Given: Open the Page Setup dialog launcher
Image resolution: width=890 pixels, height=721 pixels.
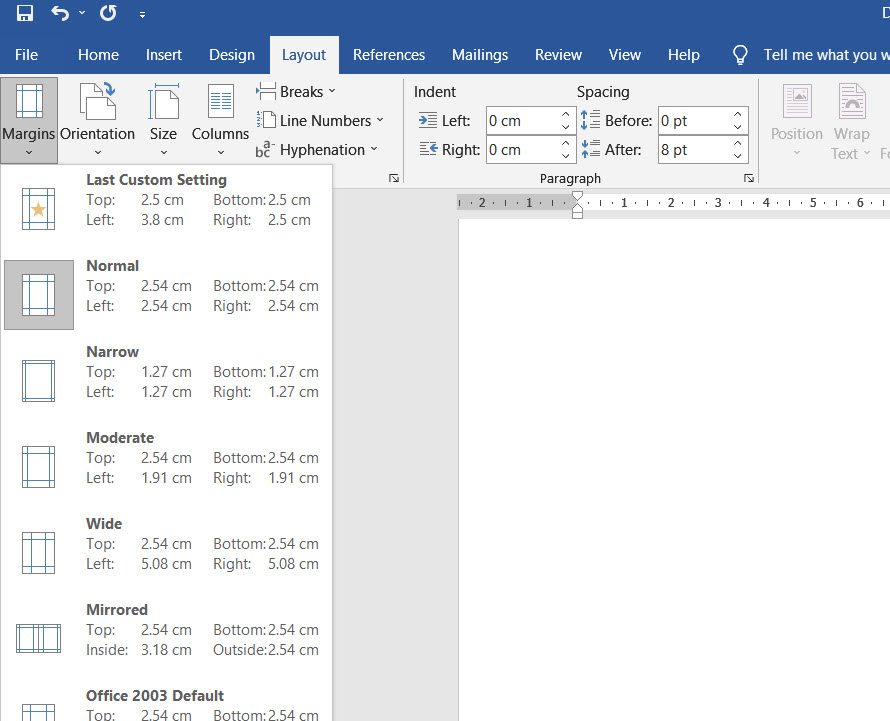Looking at the screenshot, I should [x=394, y=178].
